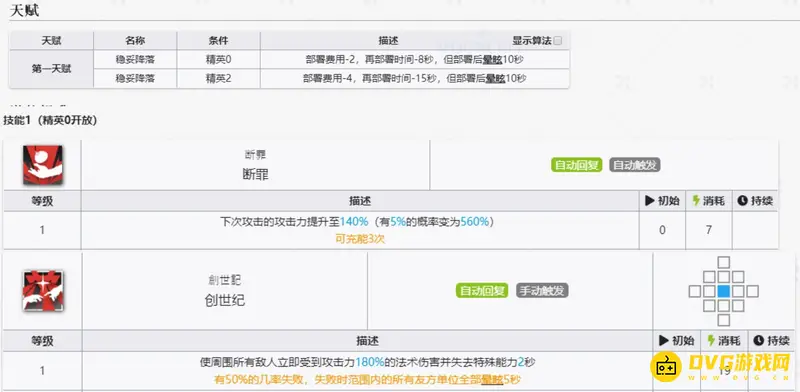Click the 140% value in 断罪 description
Viewport: 800px width, 392px height.
point(354,222)
